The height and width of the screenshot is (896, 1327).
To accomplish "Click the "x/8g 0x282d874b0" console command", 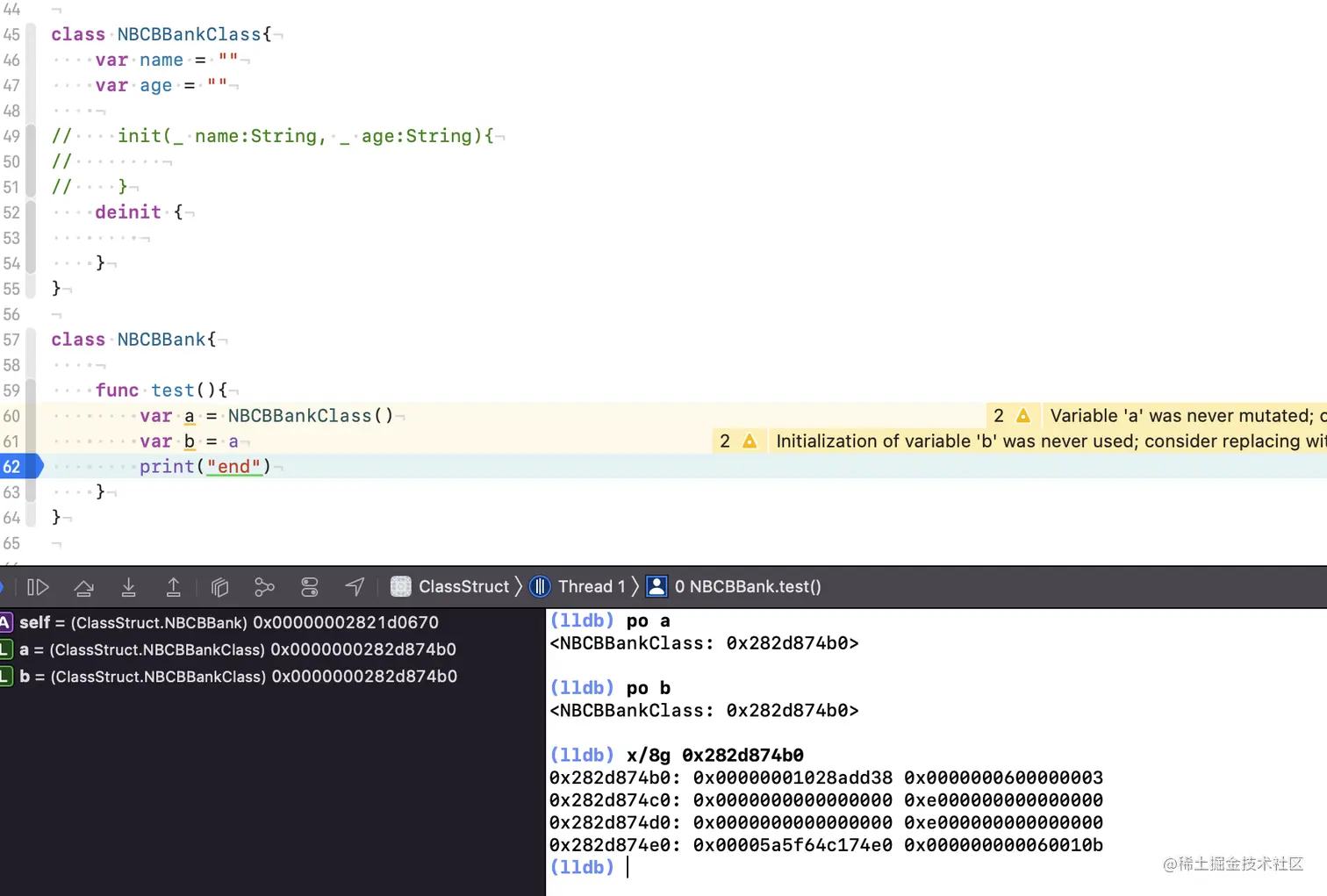I will [x=715, y=756].
